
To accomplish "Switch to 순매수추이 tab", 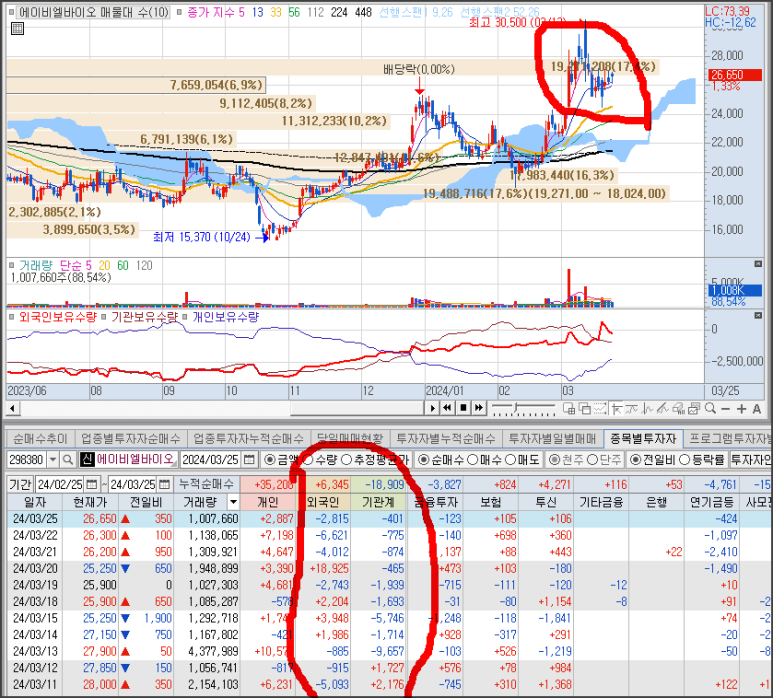I will pyautogui.click(x=39, y=438).
